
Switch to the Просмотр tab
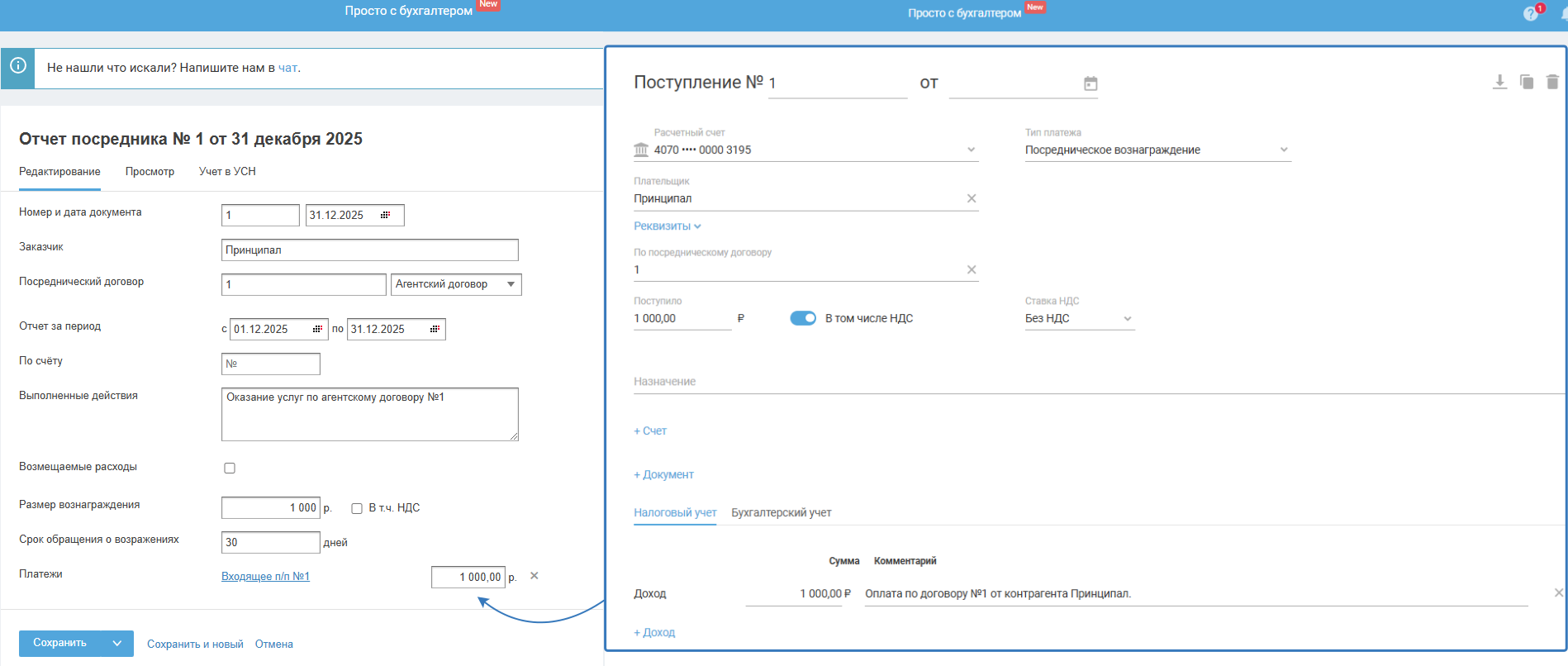(150, 171)
